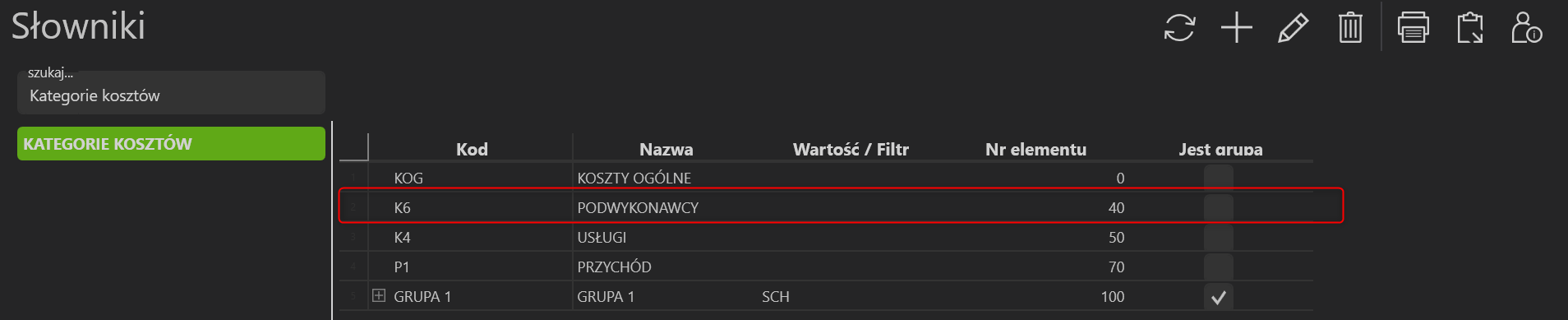Uncheck Jest grupa checkbox for GRUPA 1
The image size is (1568, 320).
tap(1219, 297)
